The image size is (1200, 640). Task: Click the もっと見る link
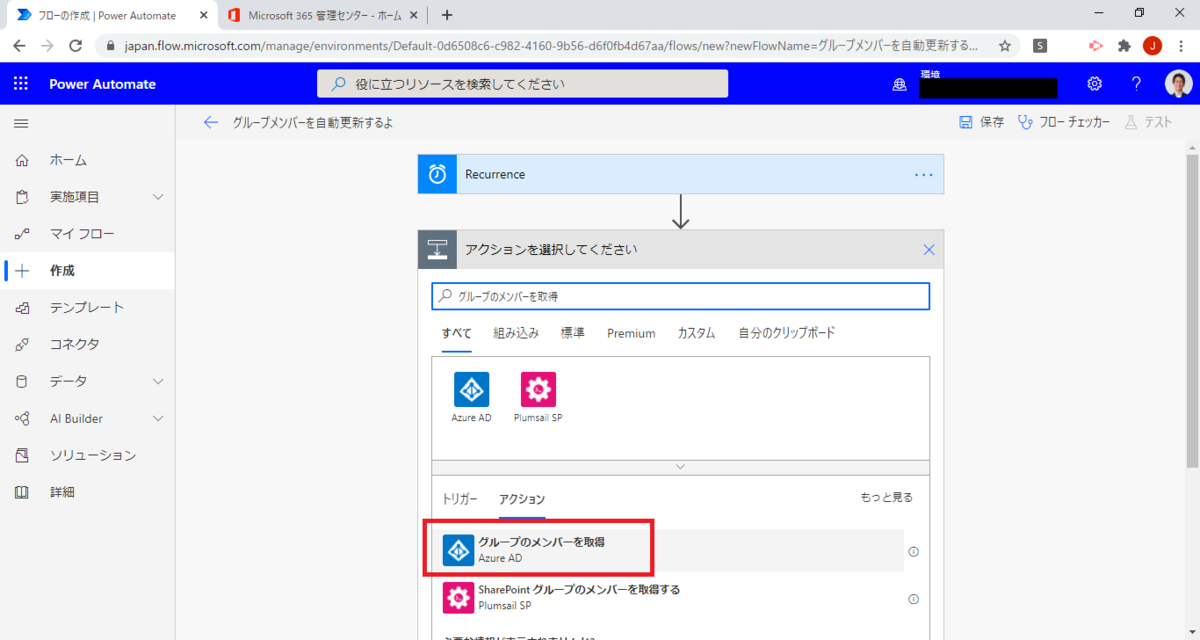(x=886, y=497)
